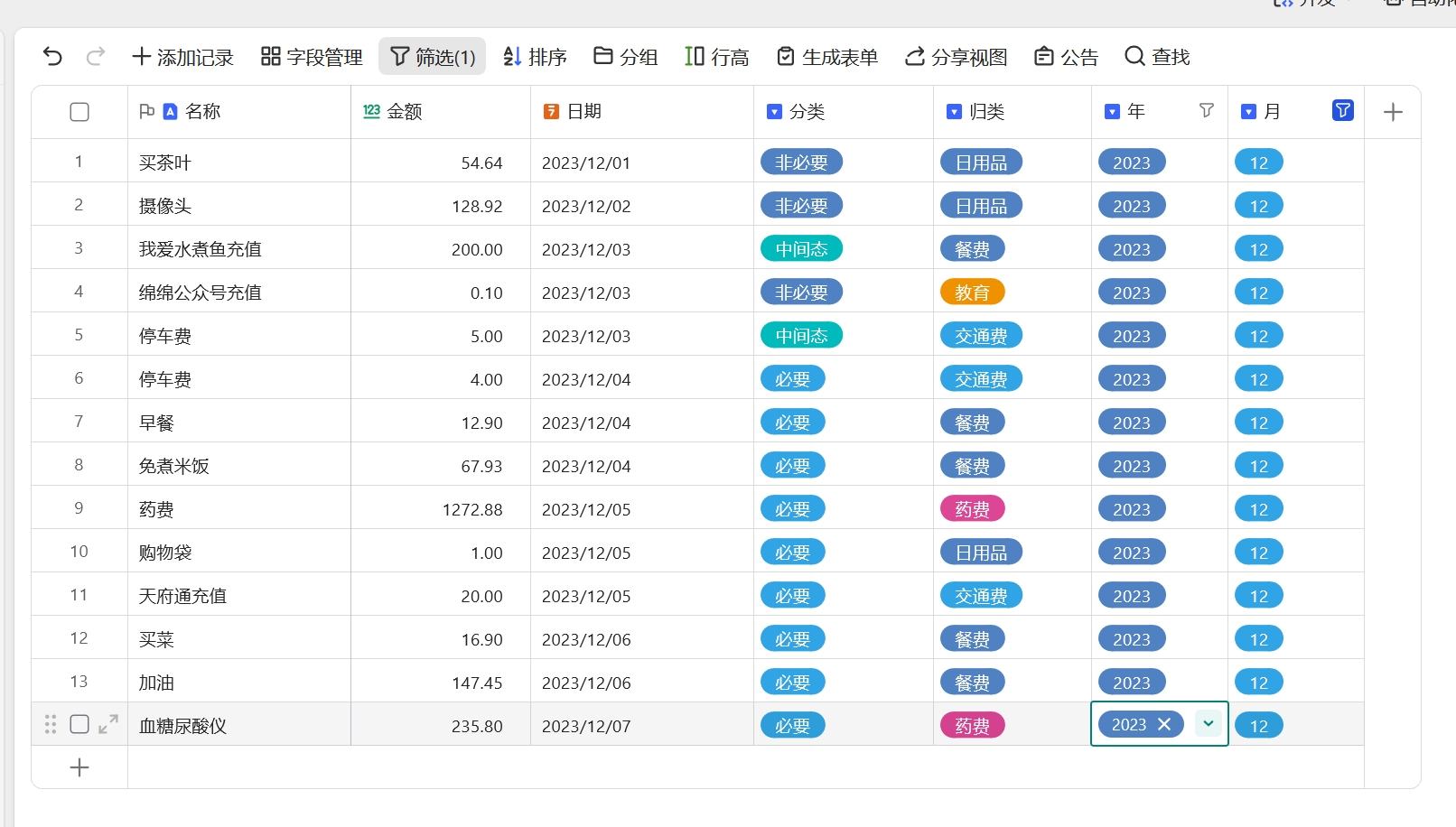Select the 我爱水煮鱼充值 cell
Screen dimensions: 1456x827
coord(239,249)
